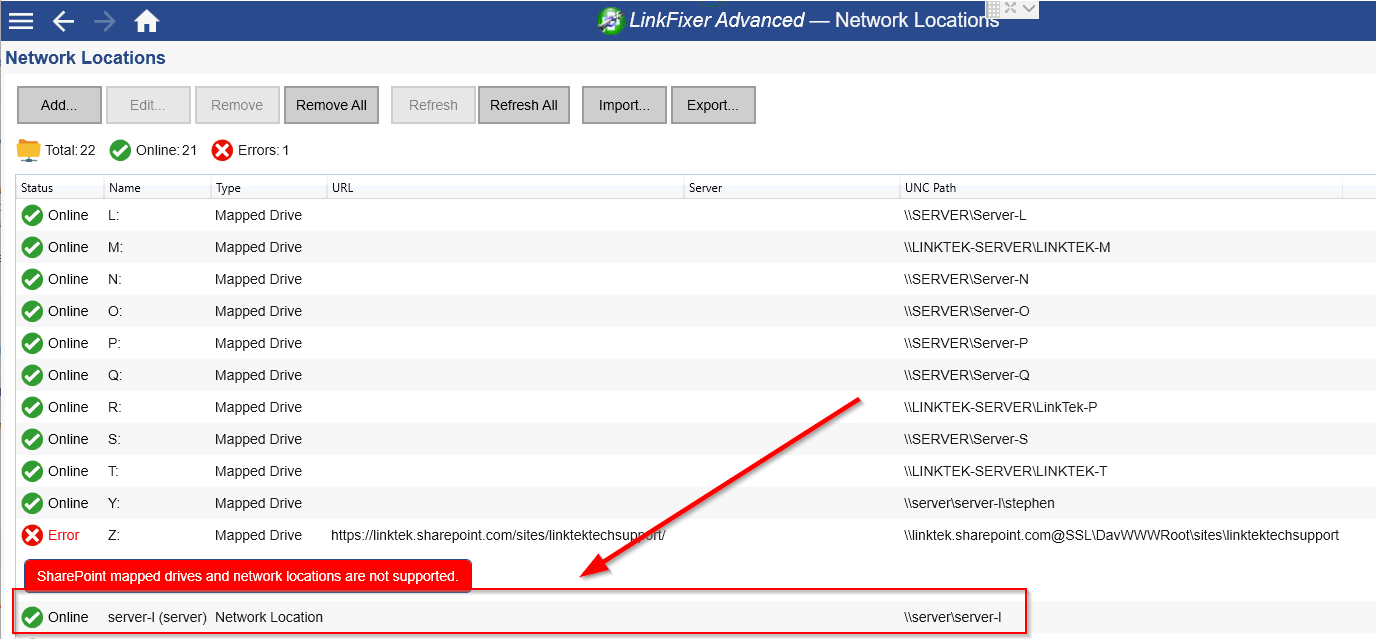Sort by the Name column header
The width and height of the screenshot is (1376, 639).
158,188
